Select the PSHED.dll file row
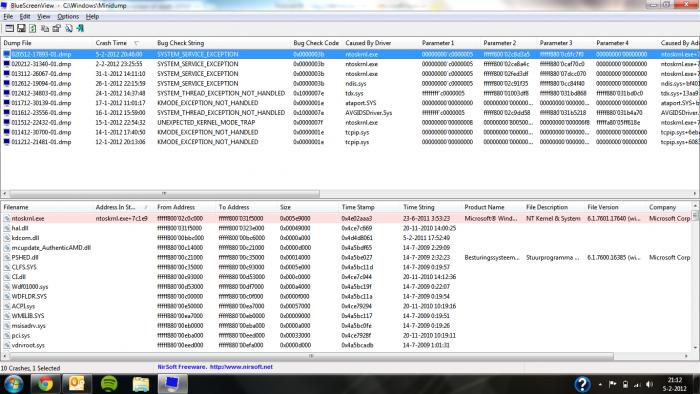This screenshot has height=394, width=700. click(346, 257)
